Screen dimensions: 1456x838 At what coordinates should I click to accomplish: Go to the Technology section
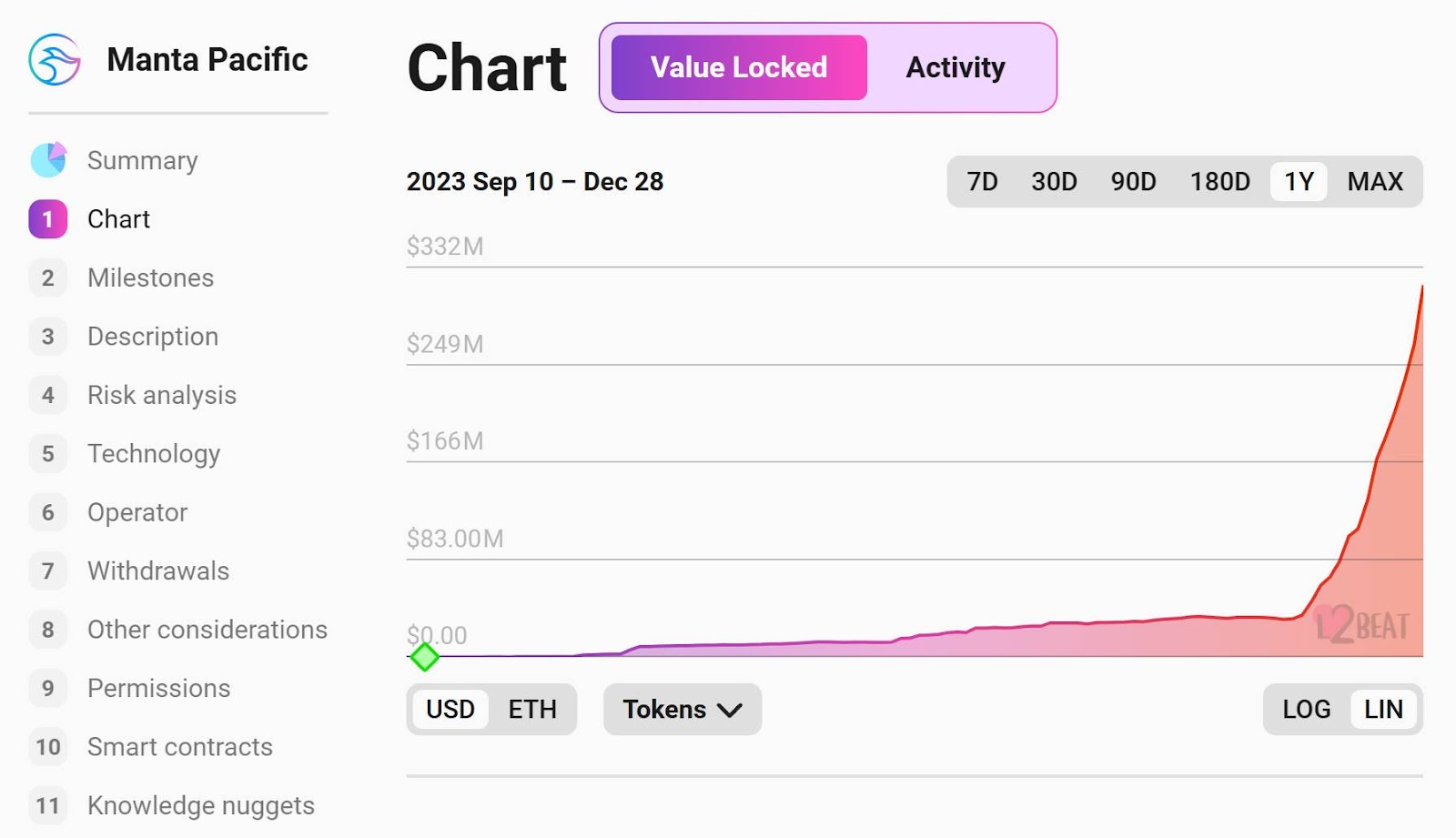point(154,453)
